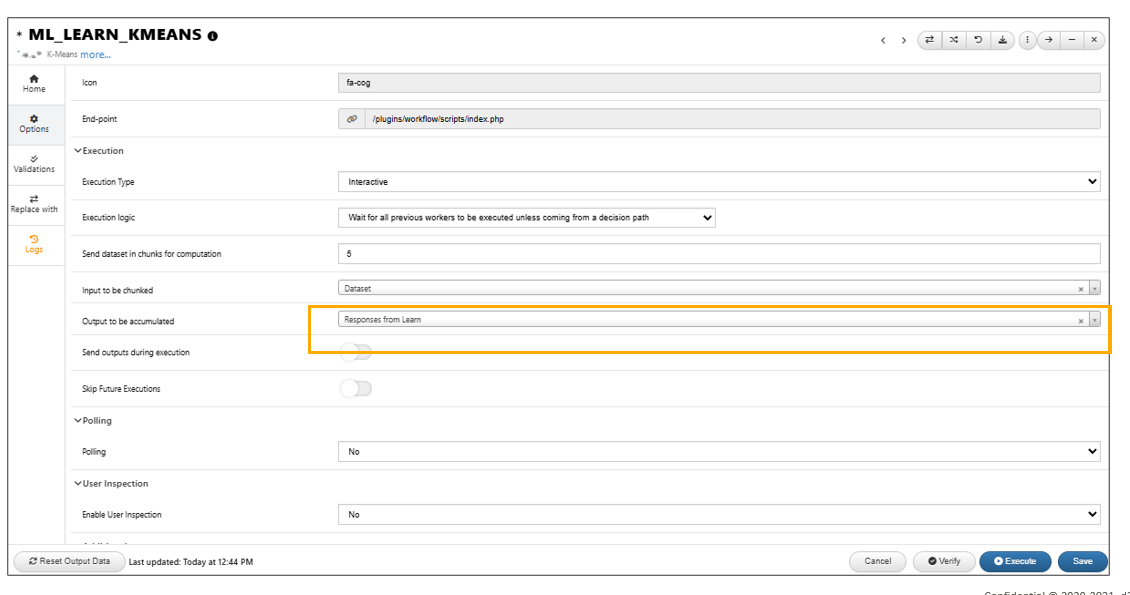This screenshot has width=1130, height=595.
Task: Open the Execution Type dropdown
Action: pos(719,182)
